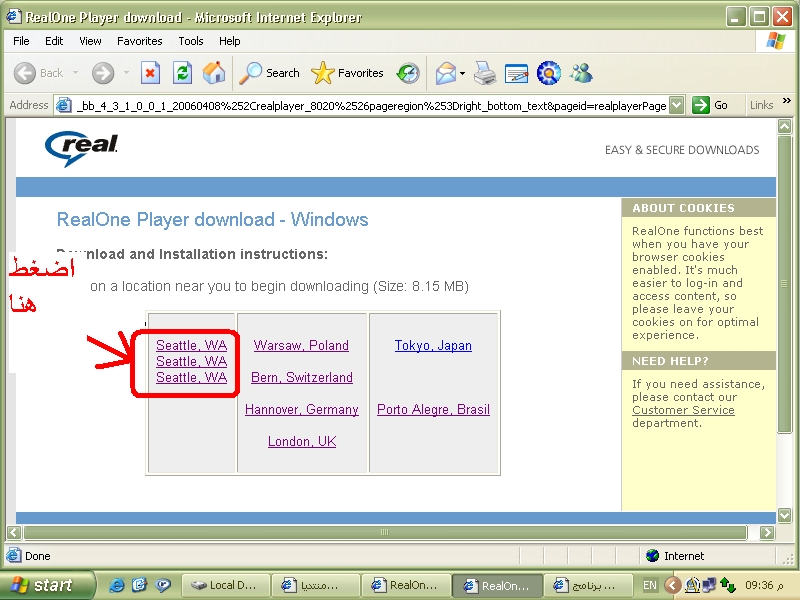Open the File menu
Screen dimensions: 800x600
(21, 41)
